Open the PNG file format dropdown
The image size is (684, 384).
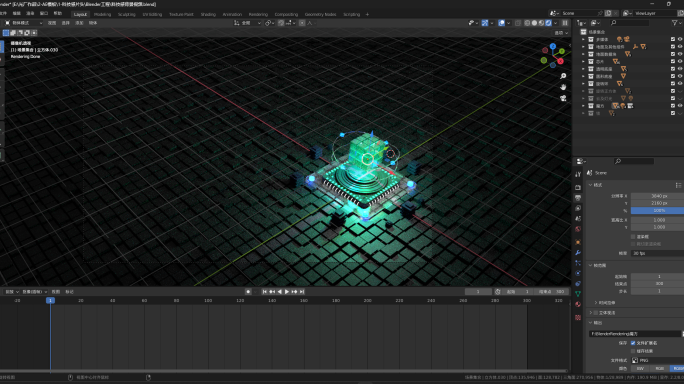657,360
